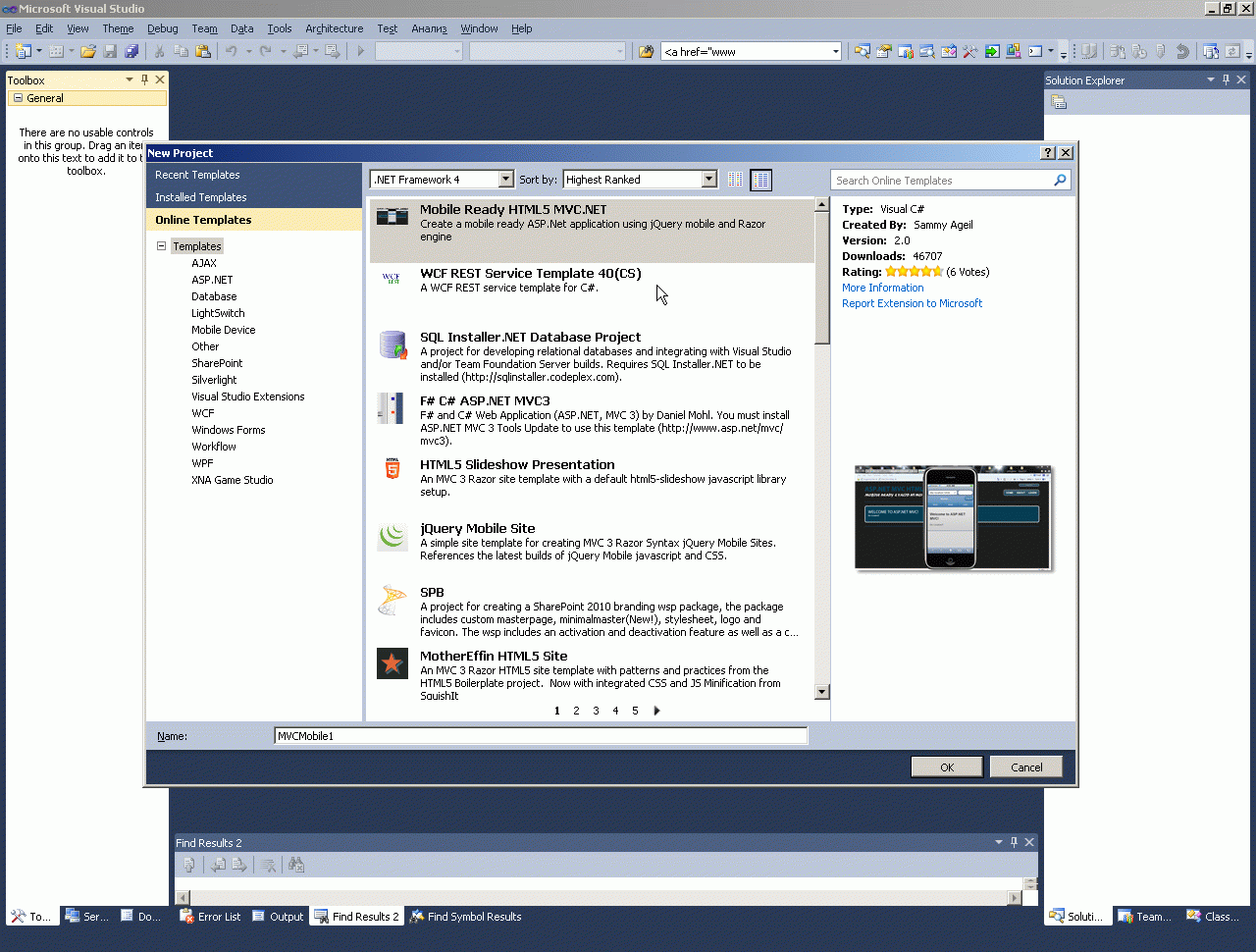Image resolution: width=1256 pixels, height=952 pixels.
Task: Collapse the General group in Toolbox
Action: click(18, 98)
